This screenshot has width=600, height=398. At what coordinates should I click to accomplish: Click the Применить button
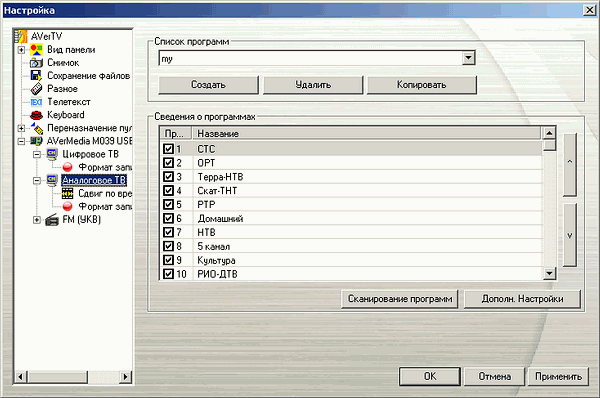point(558,377)
